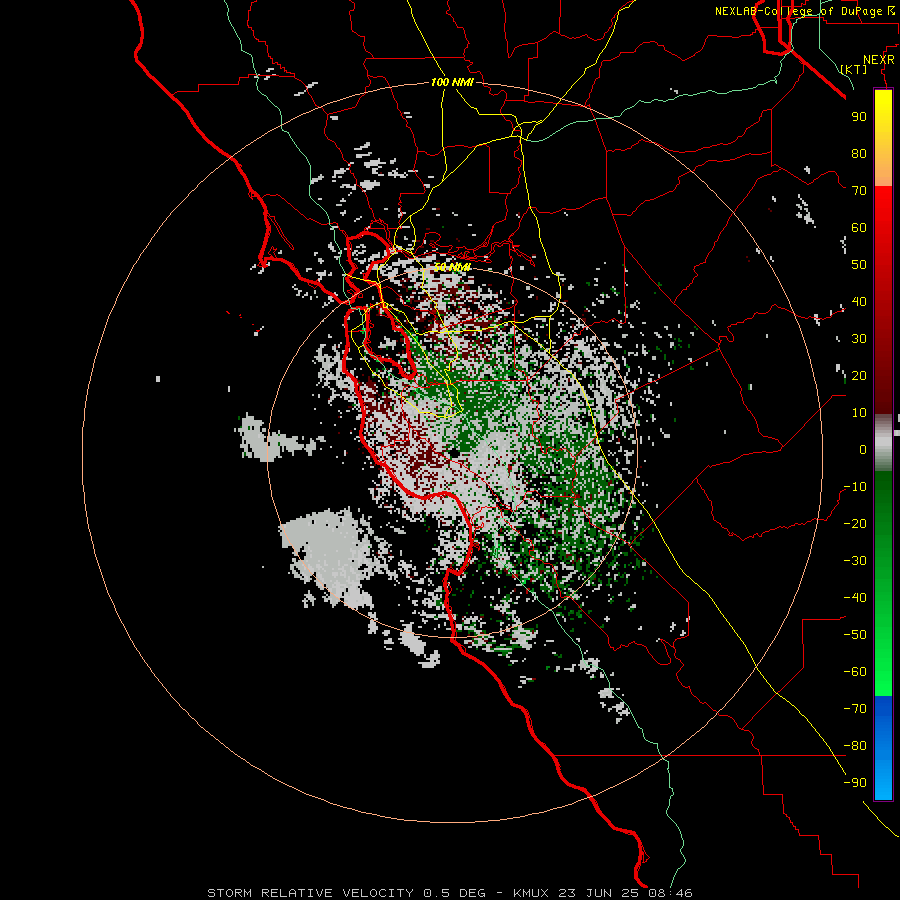Click the "[KT]" units label above color bar
Screen dimensions: 900x900
click(854, 69)
